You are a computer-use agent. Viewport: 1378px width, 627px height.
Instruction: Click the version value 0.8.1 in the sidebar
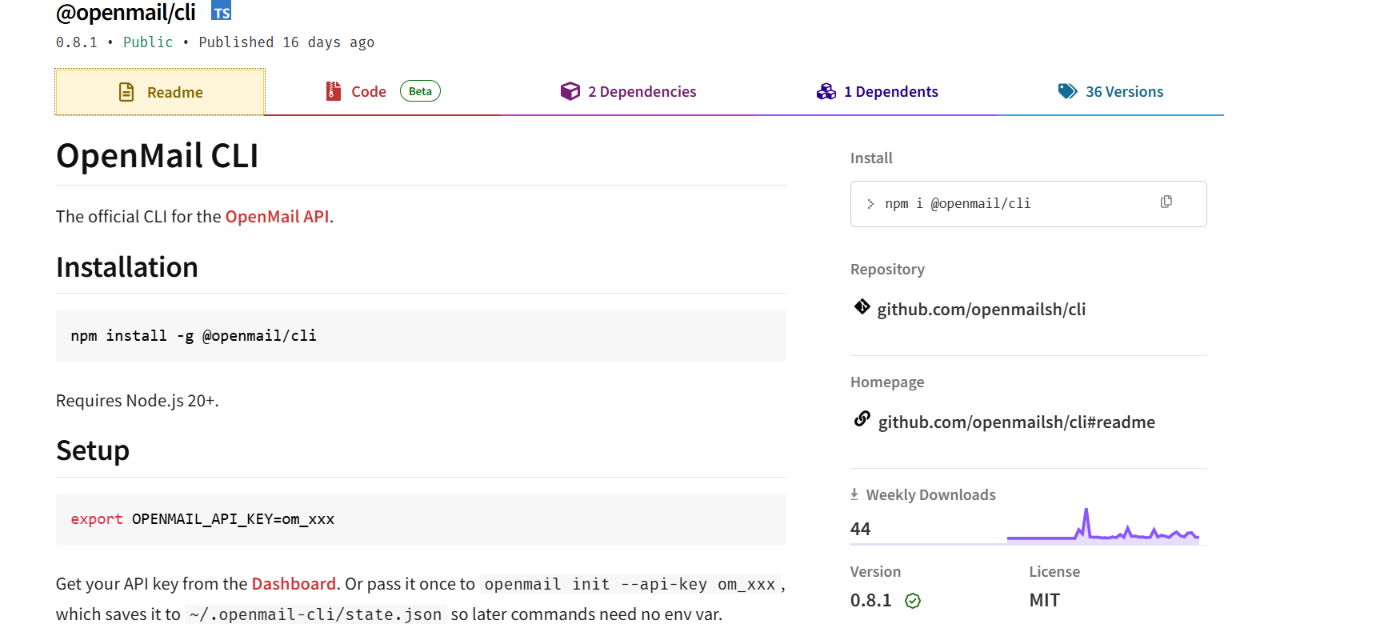[x=871, y=601]
